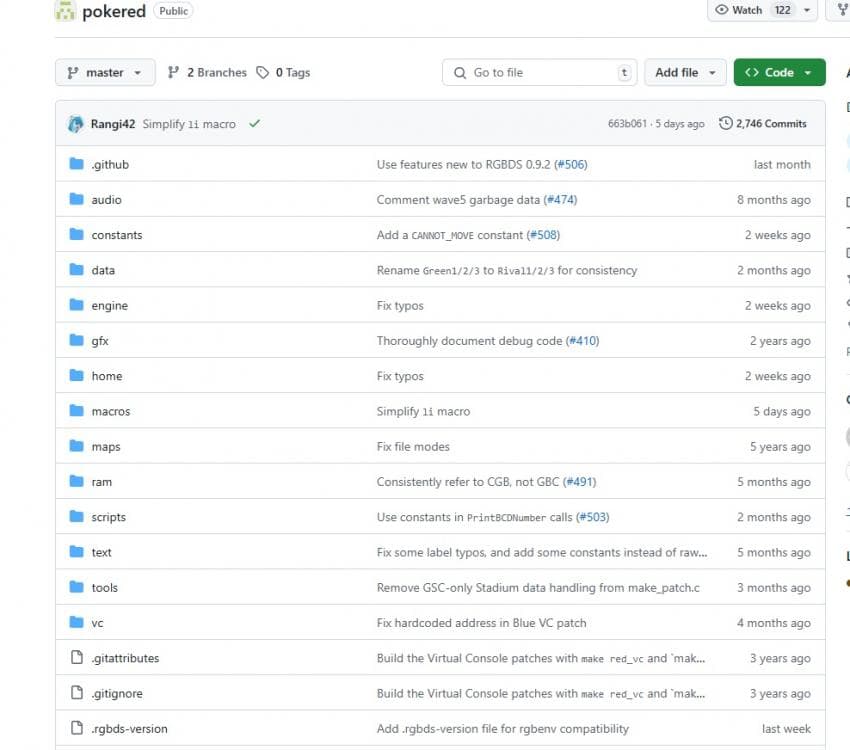The width and height of the screenshot is (850, 750).
Task: Click the green commit status checkmark
Action: pyautogui.click(x=254, y=124)
